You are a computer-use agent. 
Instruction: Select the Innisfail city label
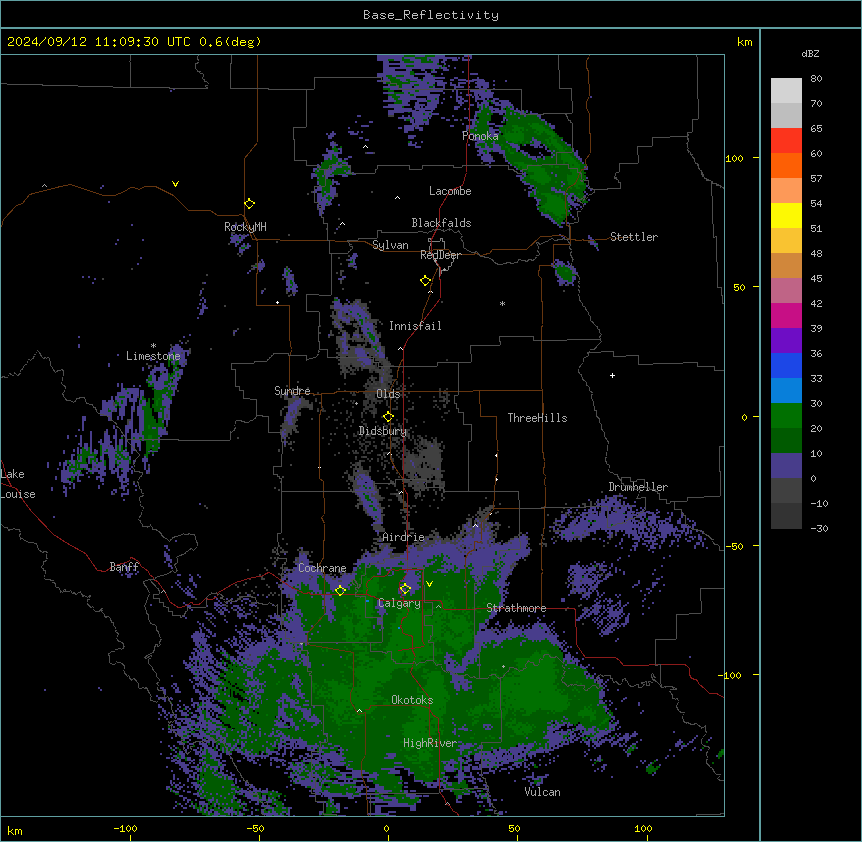[415, 326]
